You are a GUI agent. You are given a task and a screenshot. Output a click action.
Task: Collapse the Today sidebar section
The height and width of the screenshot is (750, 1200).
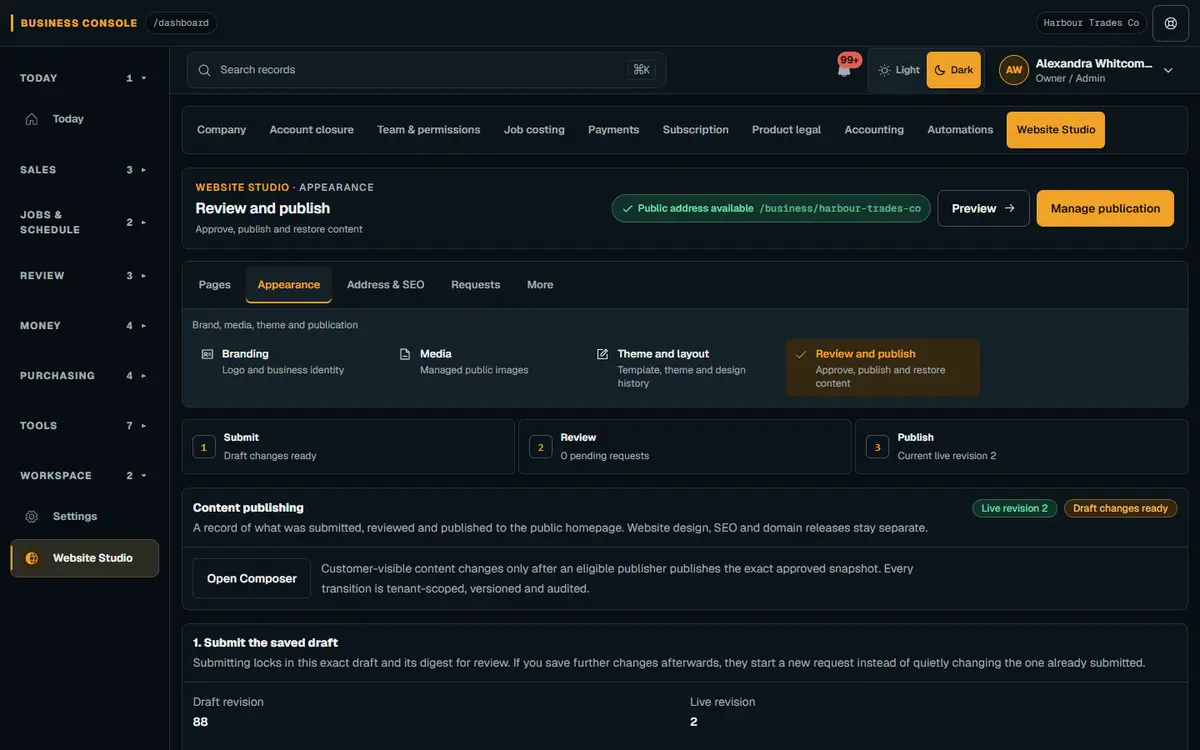85,78
